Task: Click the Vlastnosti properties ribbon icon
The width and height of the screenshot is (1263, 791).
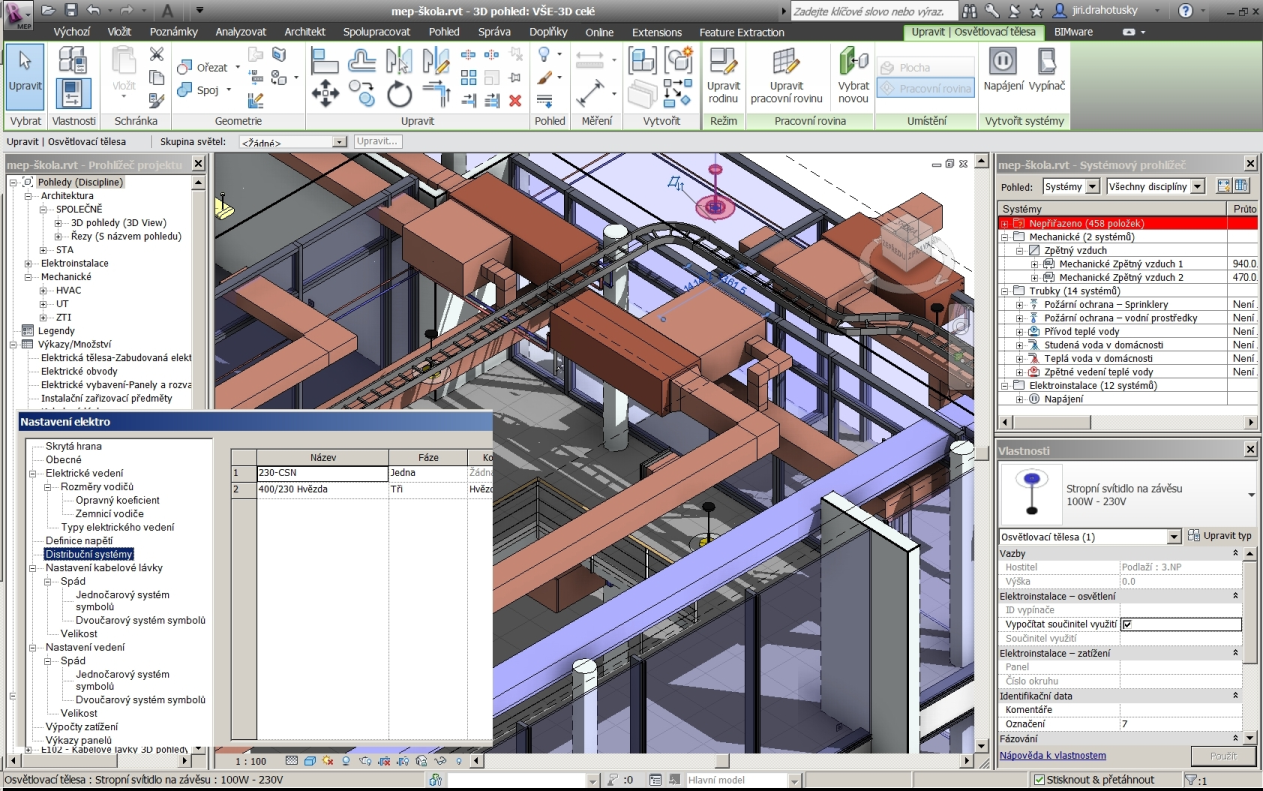Action: [73, 94]
